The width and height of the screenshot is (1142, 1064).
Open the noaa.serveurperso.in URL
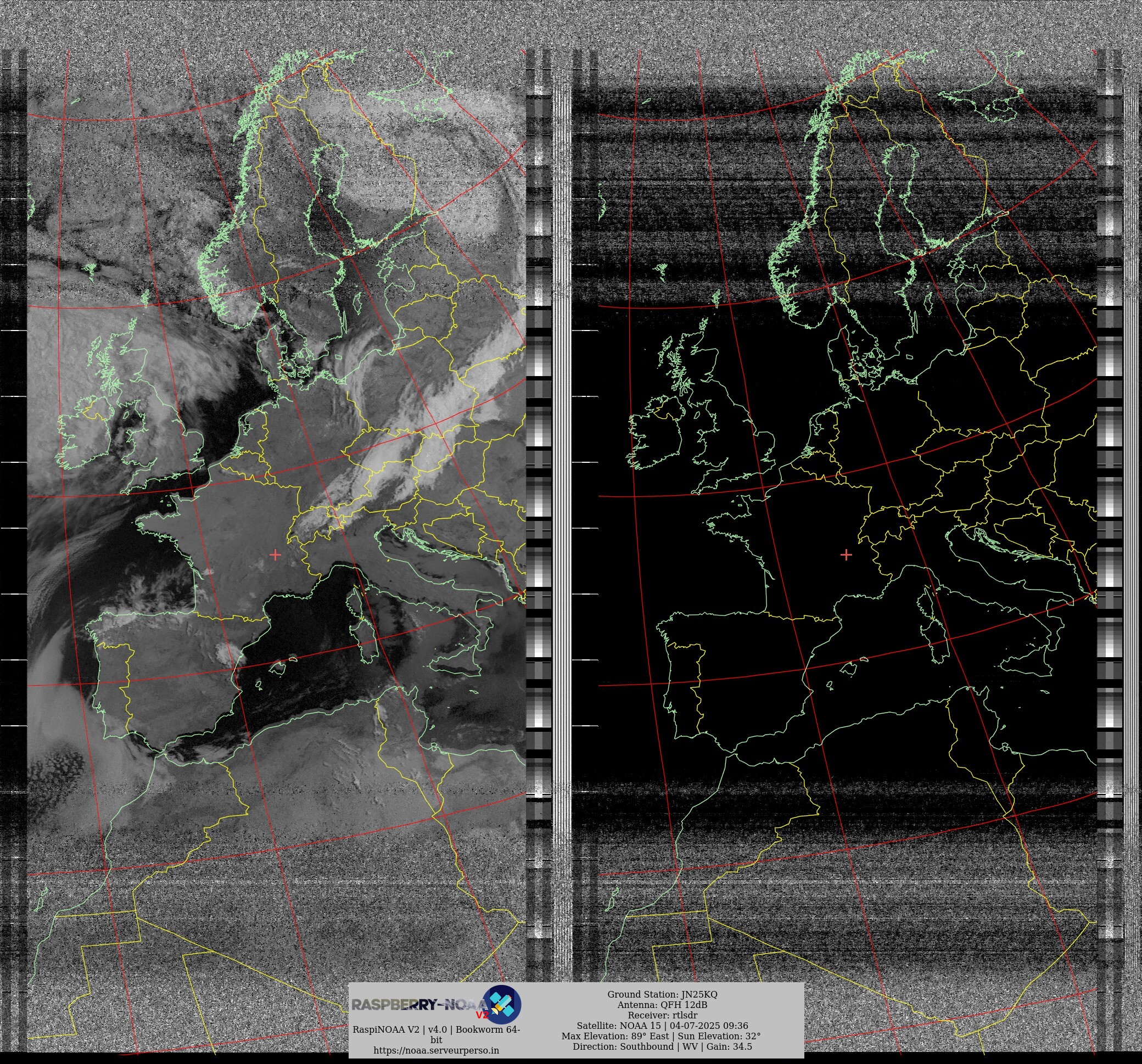point(436,1050)
